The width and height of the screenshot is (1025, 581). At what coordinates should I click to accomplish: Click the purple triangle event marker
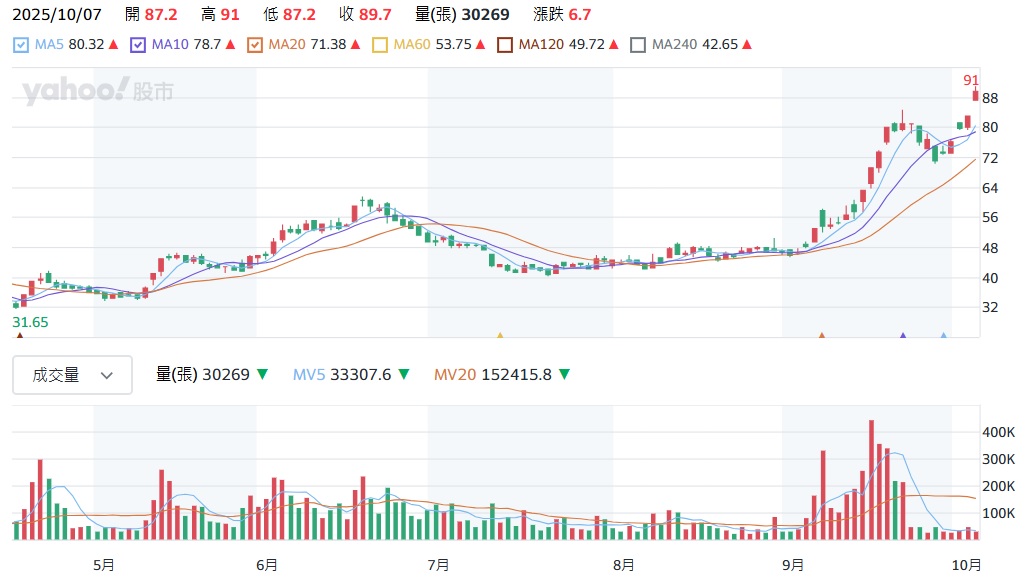pos(903,337)
